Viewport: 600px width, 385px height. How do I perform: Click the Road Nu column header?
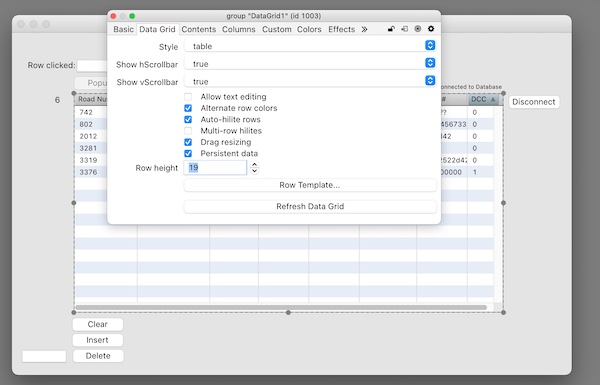[91, 100]
